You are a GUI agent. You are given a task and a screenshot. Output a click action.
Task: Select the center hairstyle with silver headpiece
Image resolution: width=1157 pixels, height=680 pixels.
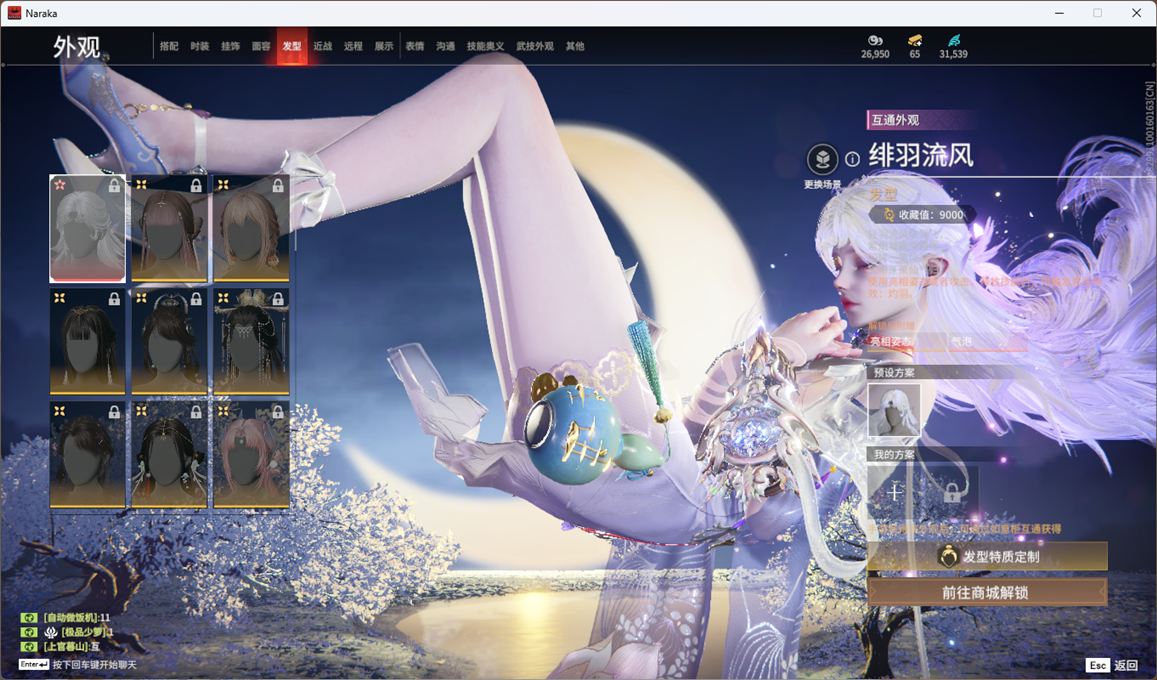pos(169,341)
